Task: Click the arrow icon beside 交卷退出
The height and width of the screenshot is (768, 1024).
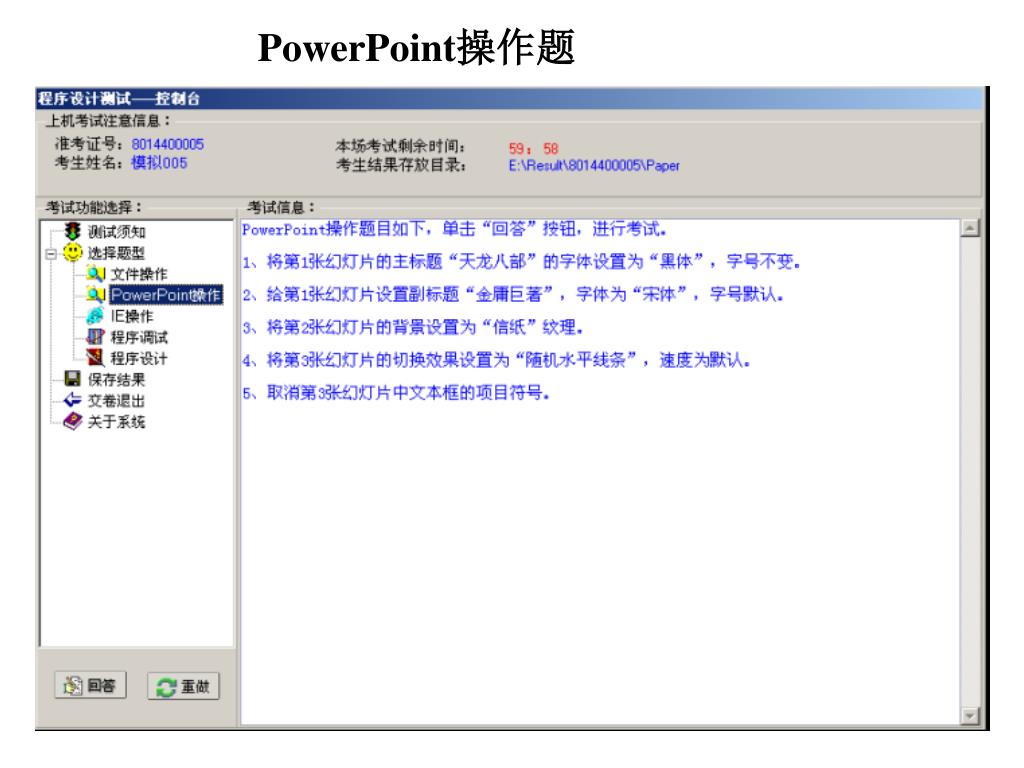Action: pos(72,400)
